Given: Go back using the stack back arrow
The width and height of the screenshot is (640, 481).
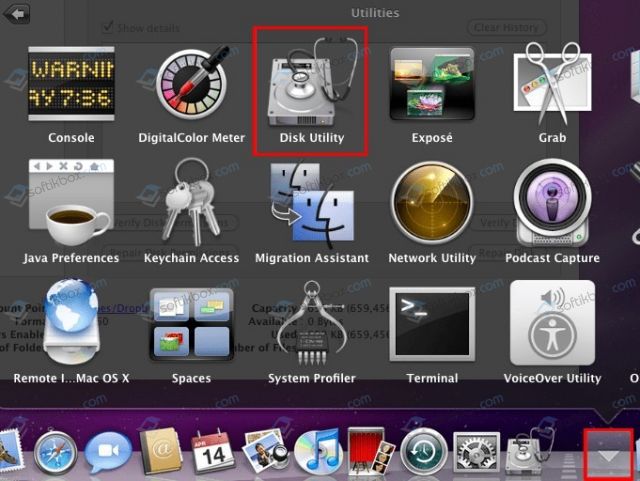Looking at the screenshot, I should [16, 14].
